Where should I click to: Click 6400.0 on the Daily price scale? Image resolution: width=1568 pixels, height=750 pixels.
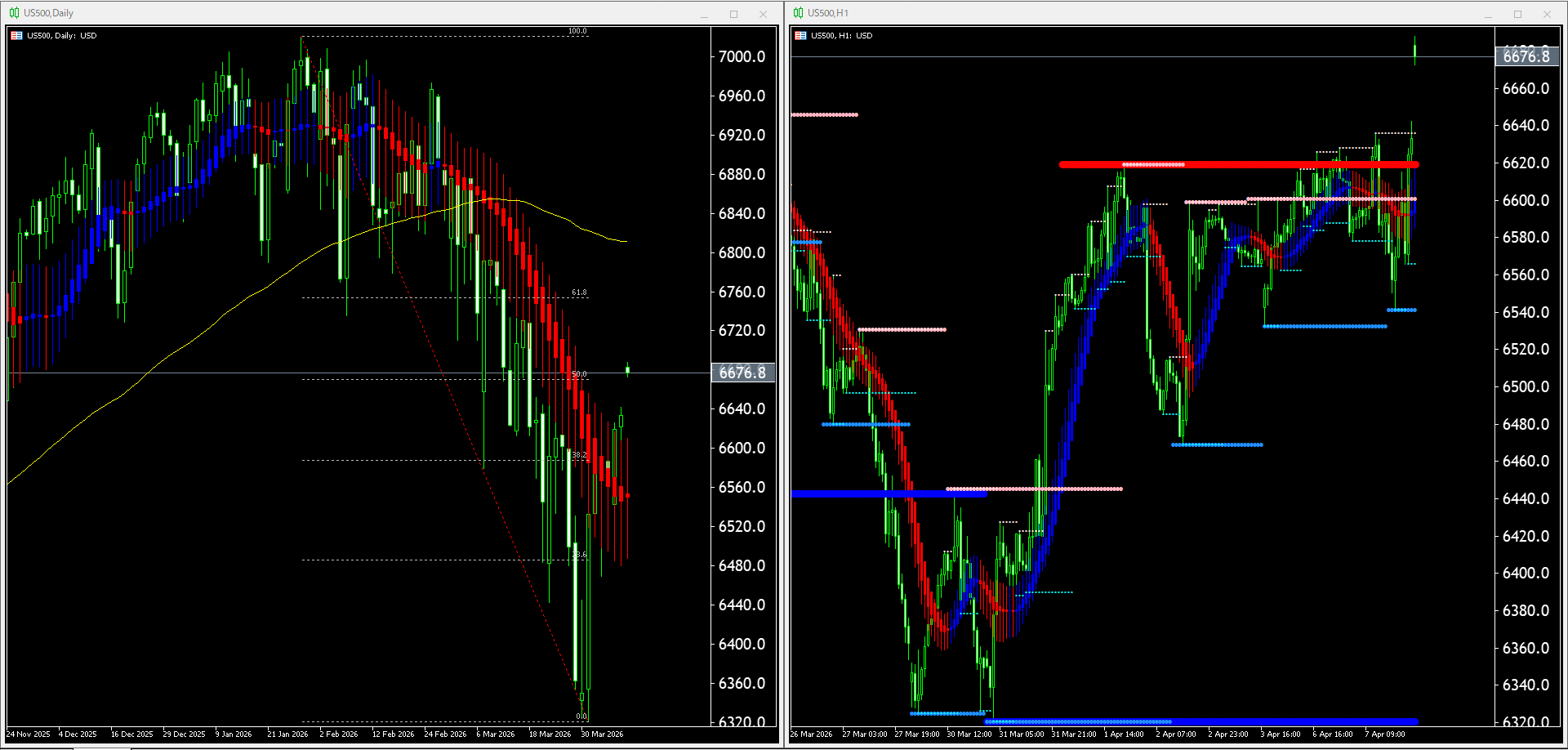[x=742, y=644]
